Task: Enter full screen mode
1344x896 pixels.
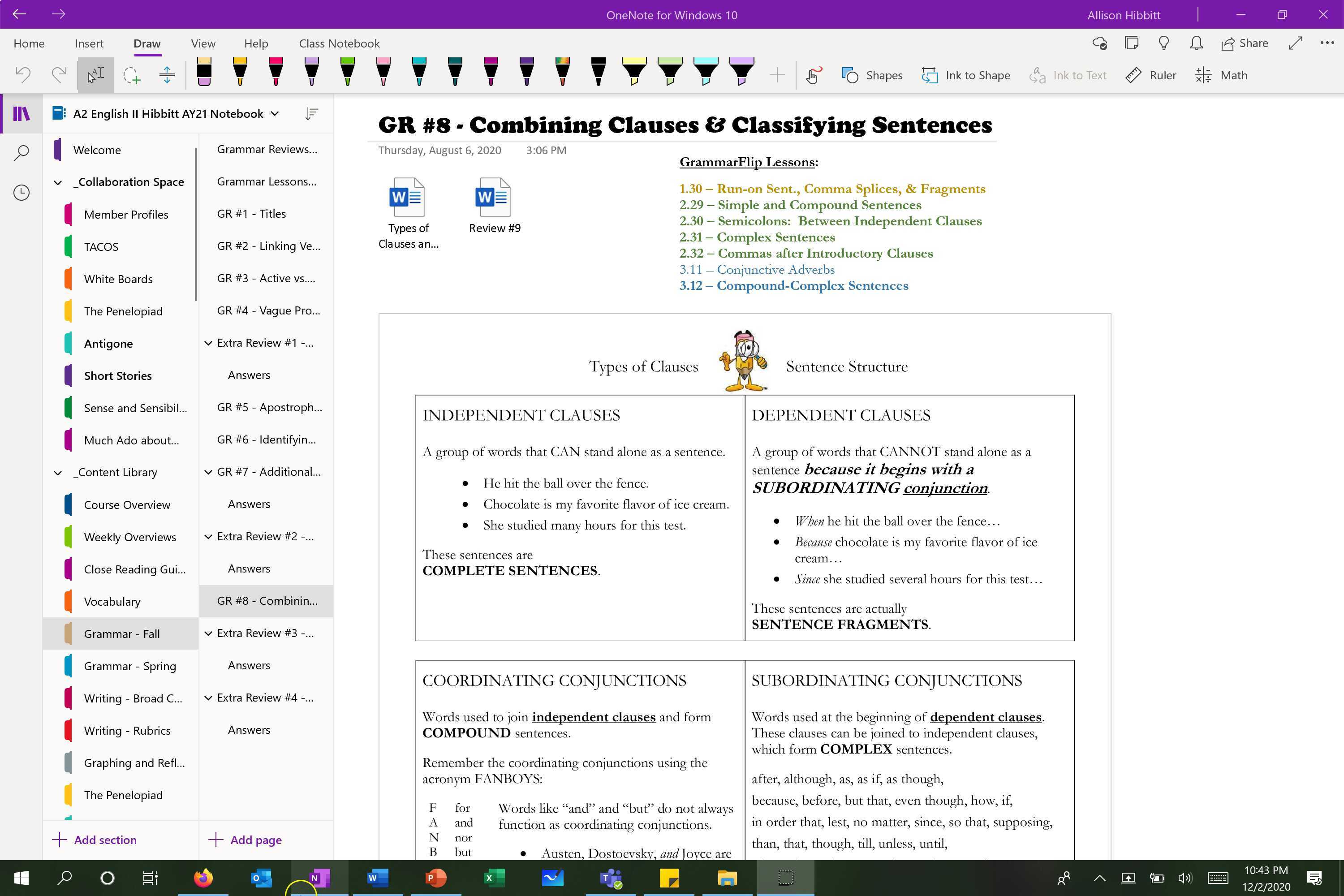Action: click(1296, 43)
